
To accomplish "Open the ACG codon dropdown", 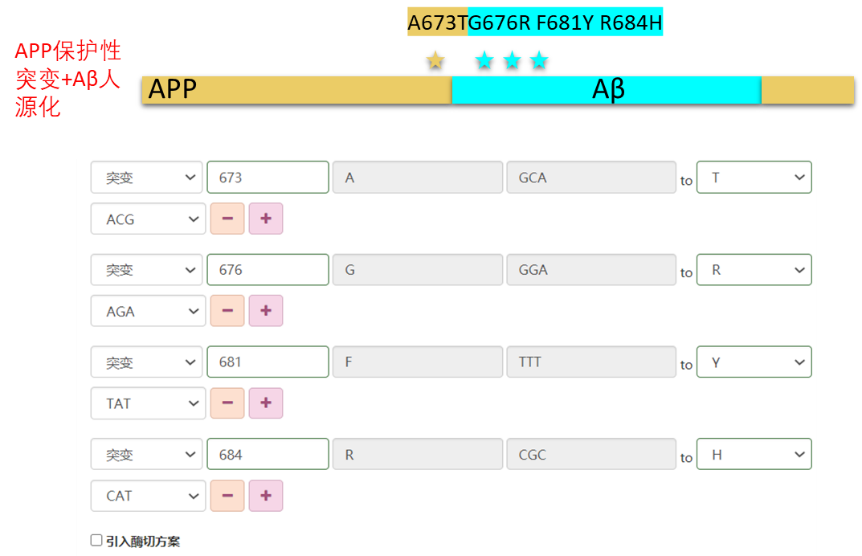I will point(147,219).
